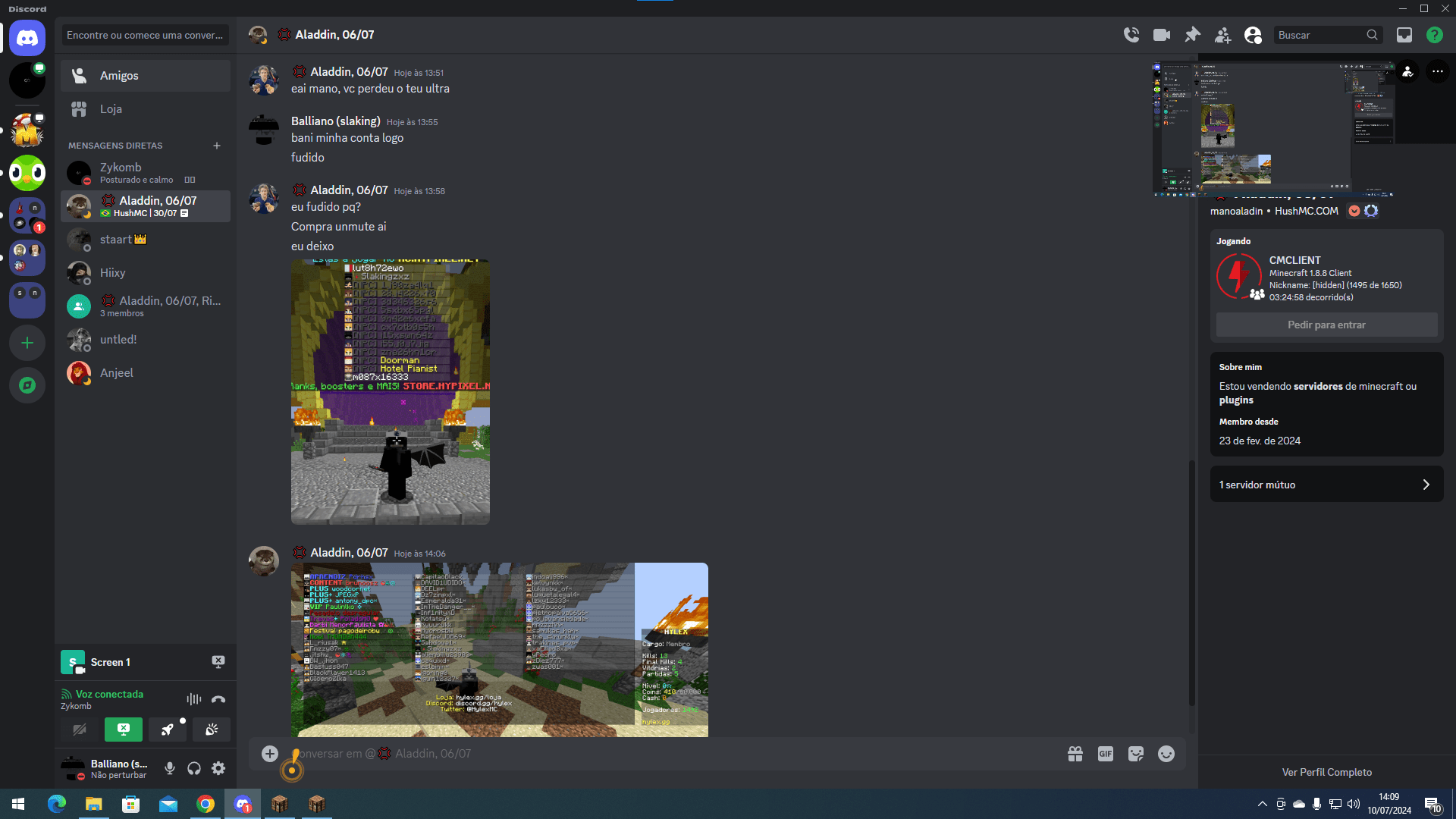Open the soundboard button

tap(212, 730)
